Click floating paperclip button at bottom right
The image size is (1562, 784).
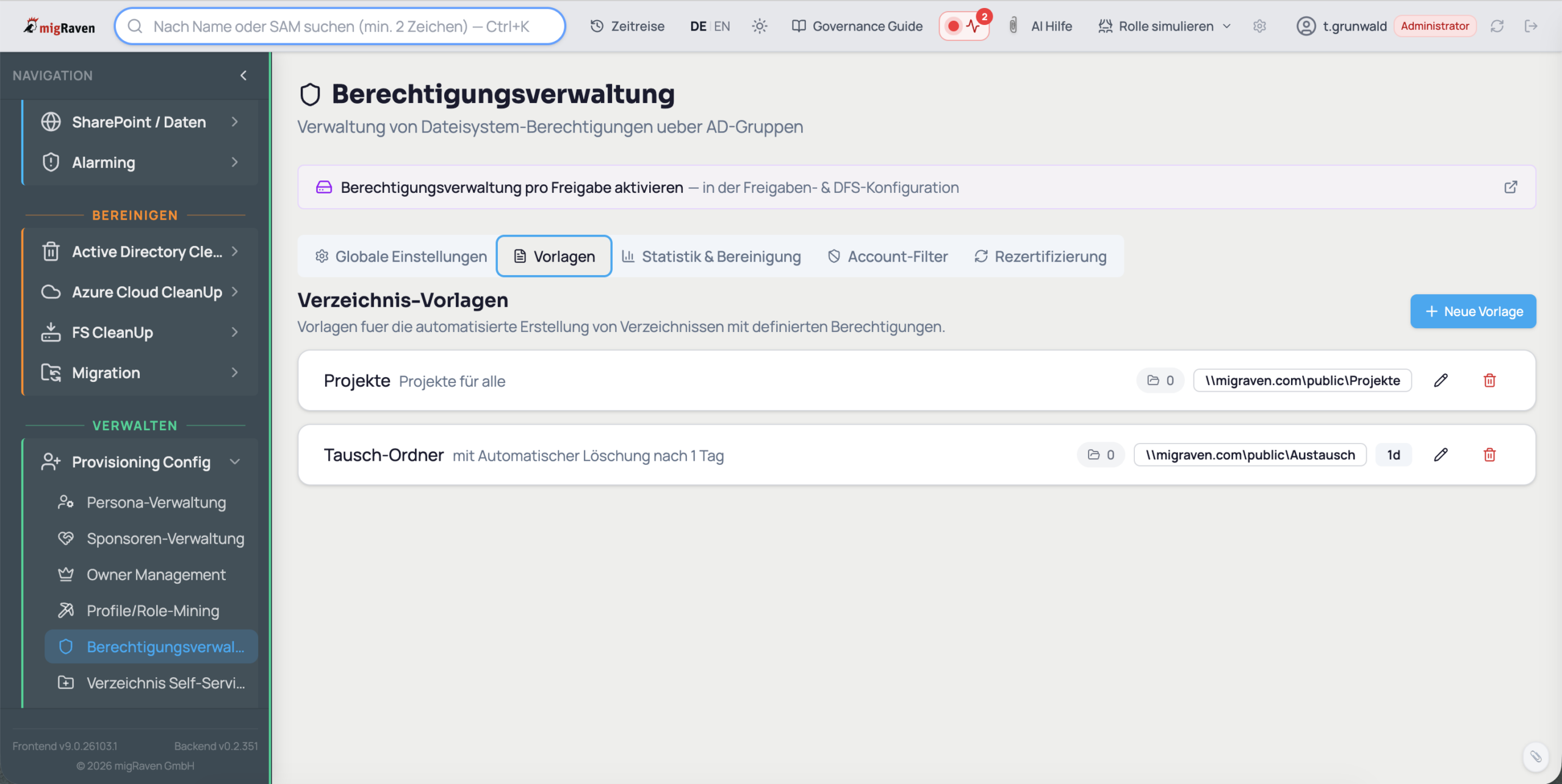click(1535, 757)
